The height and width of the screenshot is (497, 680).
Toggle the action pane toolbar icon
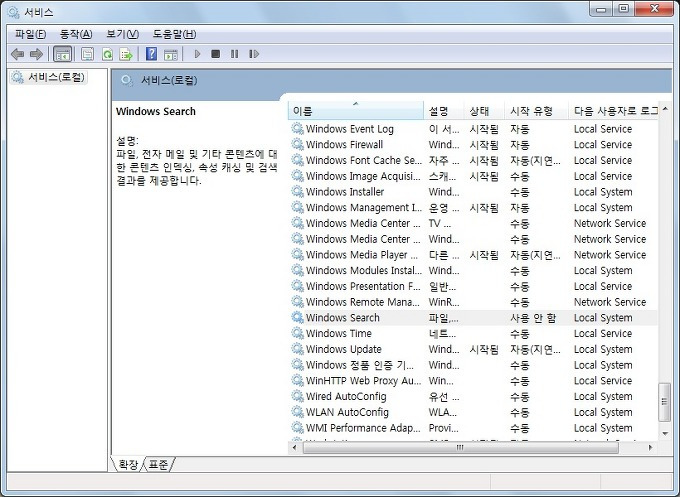(171, 54)
